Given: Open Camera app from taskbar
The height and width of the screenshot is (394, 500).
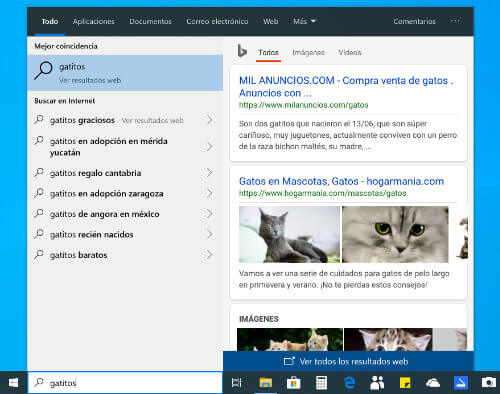Looking at the screenshot, I should pos(489,383).
